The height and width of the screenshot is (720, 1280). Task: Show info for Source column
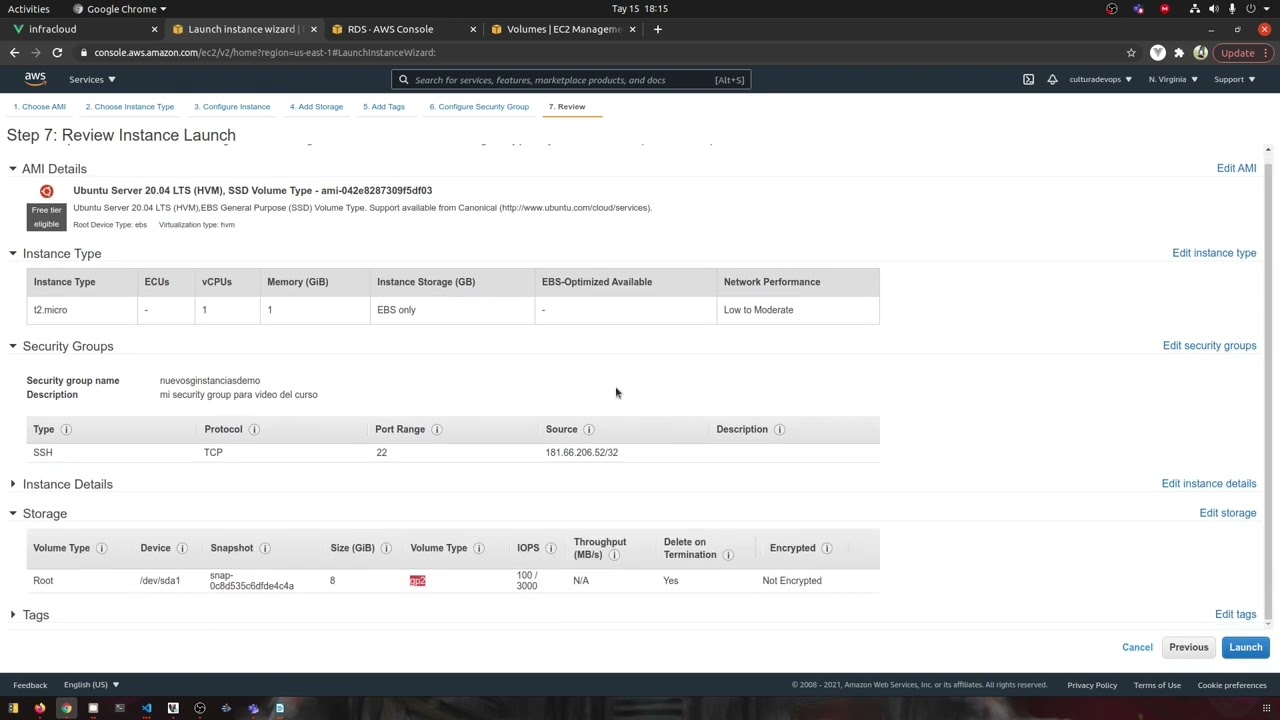click(x=589, y=429)
